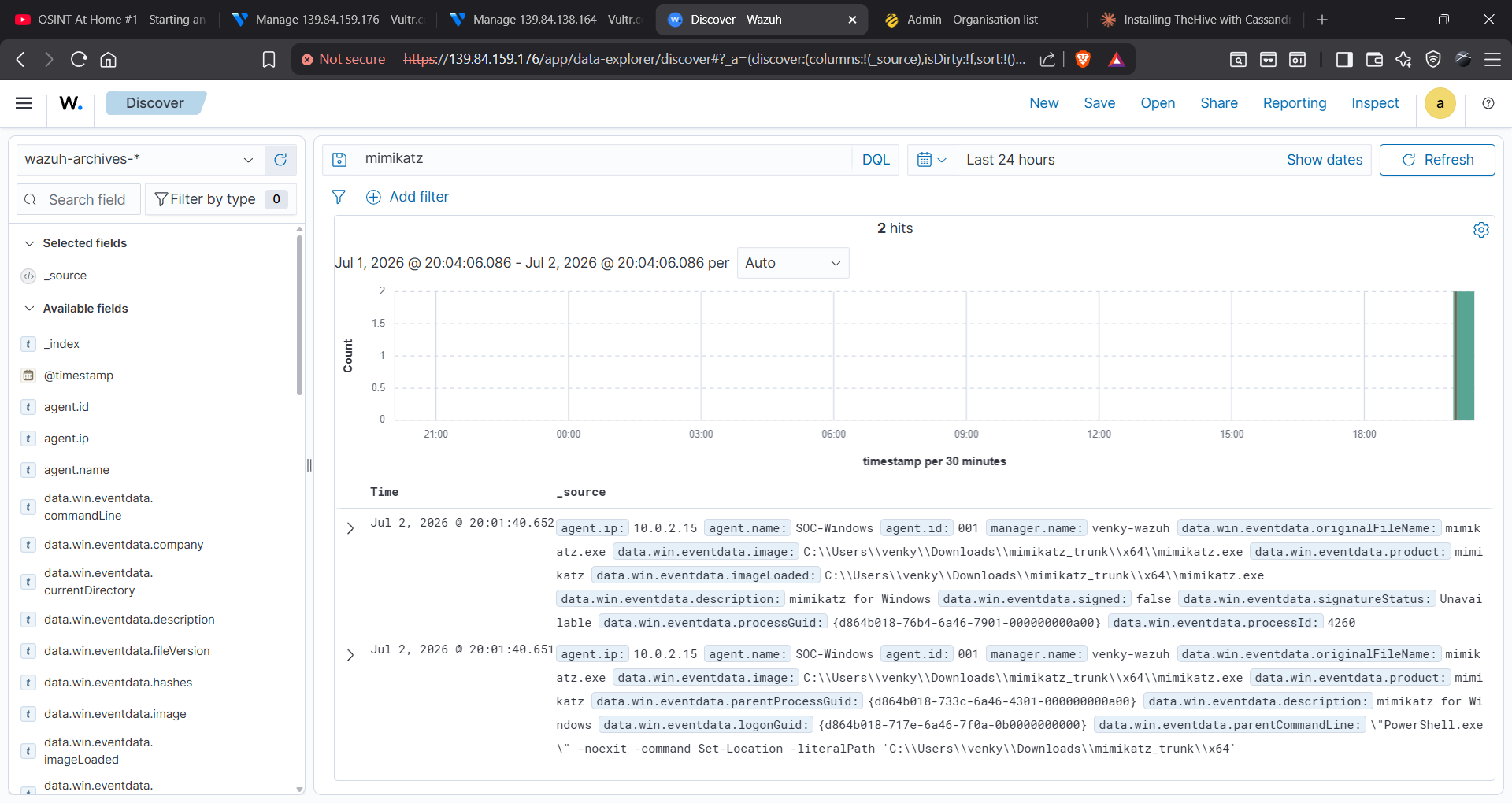1512x803 pixels.
Task: Click the filter funnel options icon
Action: tap(339, 197)
